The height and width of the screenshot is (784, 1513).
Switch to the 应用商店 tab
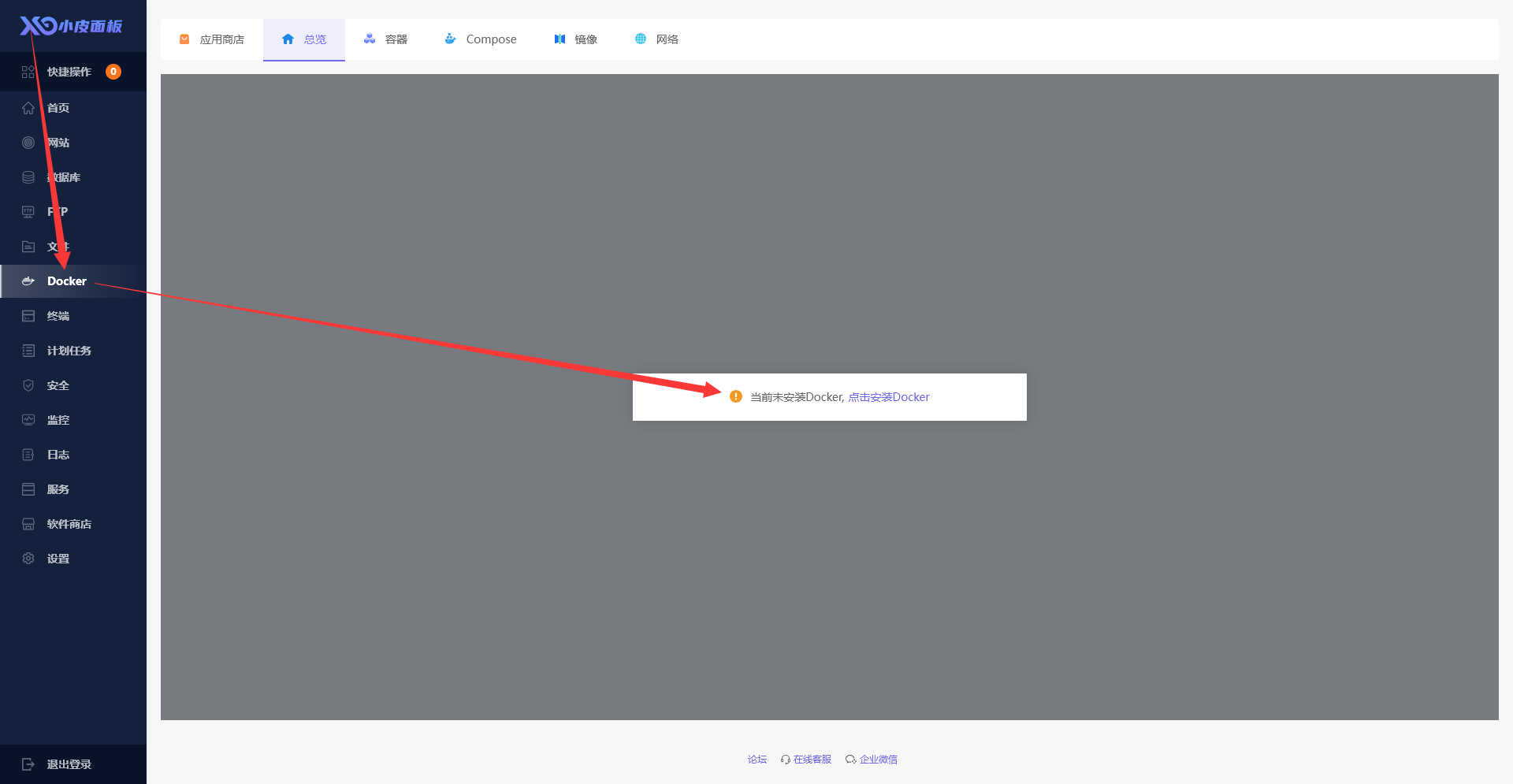[x=212, y=39]
